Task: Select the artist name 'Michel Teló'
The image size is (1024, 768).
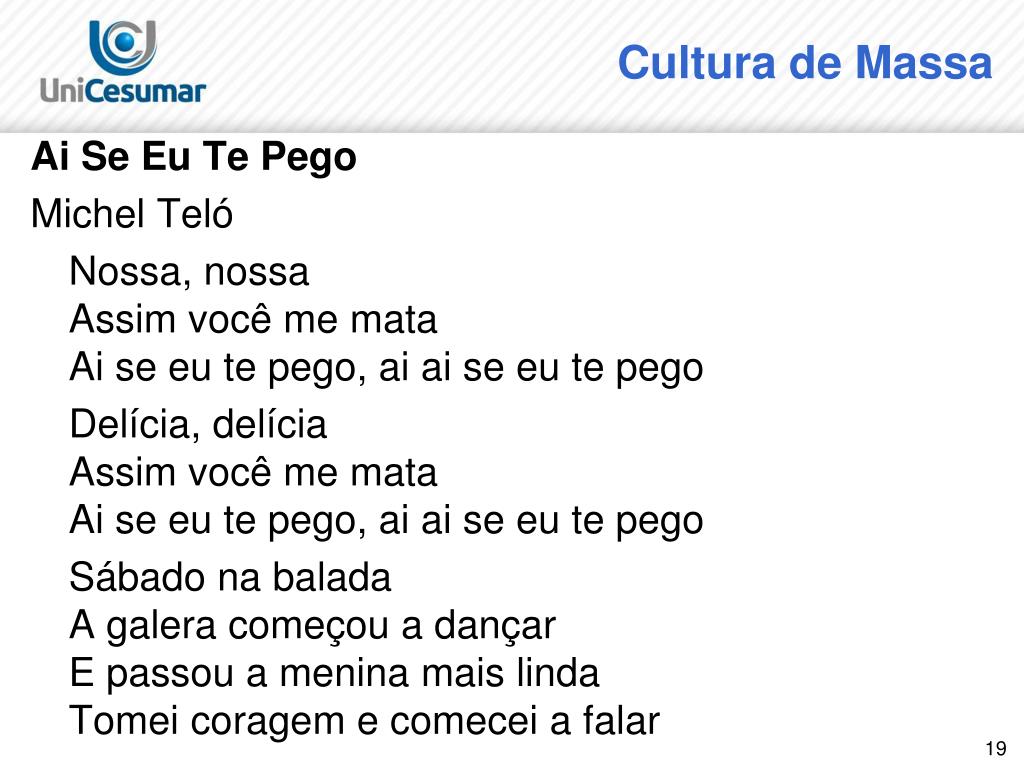Action: click(x=132, y=214)
